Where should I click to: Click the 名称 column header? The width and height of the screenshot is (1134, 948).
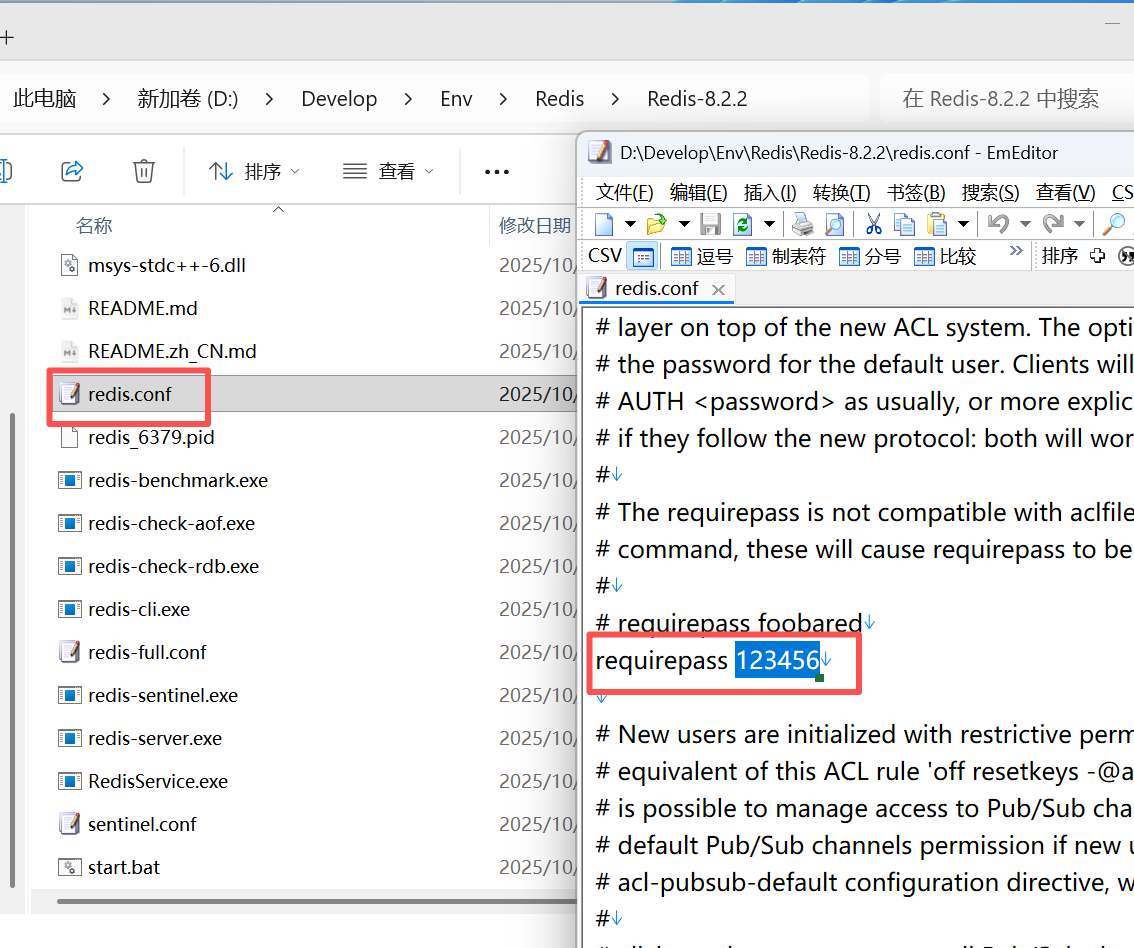coord(94,226)
